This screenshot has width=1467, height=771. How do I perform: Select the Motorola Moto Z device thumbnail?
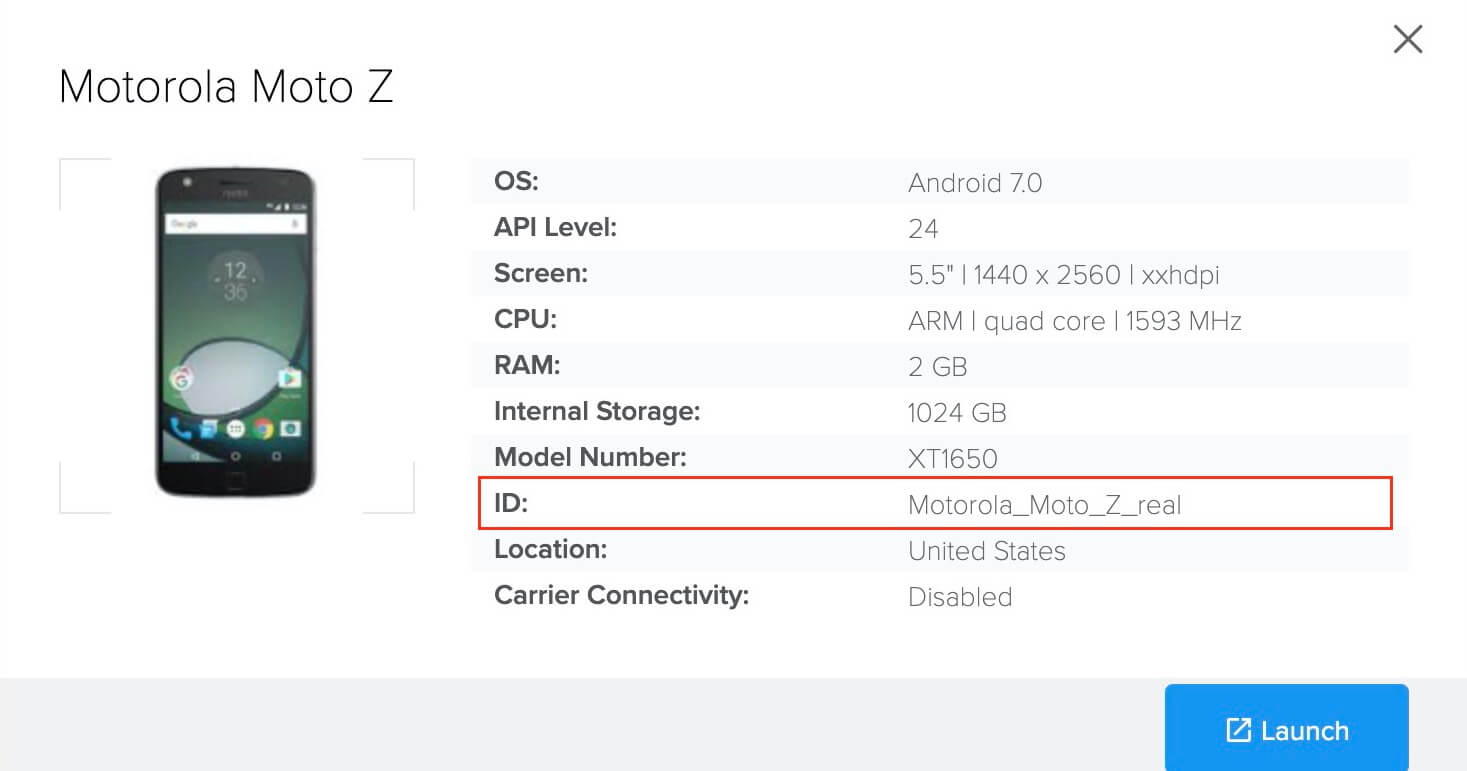pyautogui.click(x=236, y=330)
